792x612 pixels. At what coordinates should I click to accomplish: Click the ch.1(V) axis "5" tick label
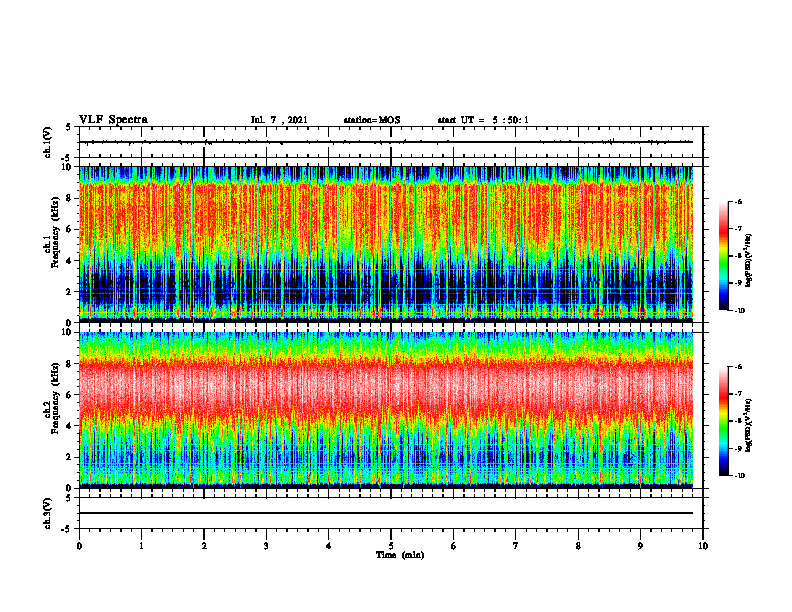[x=69, y=127]
